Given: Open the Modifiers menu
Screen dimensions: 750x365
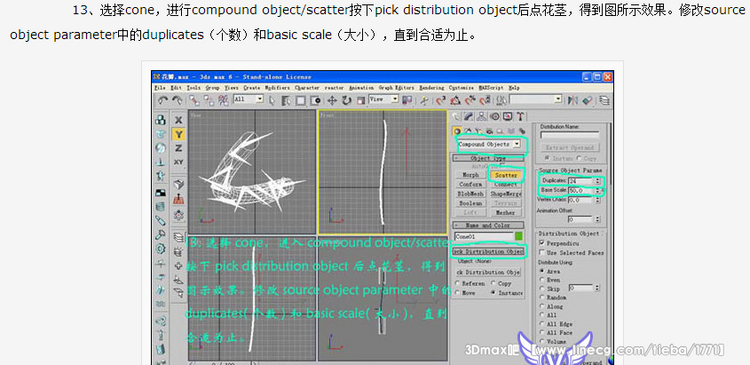Looking at the screenshot, I should (277, 88).
